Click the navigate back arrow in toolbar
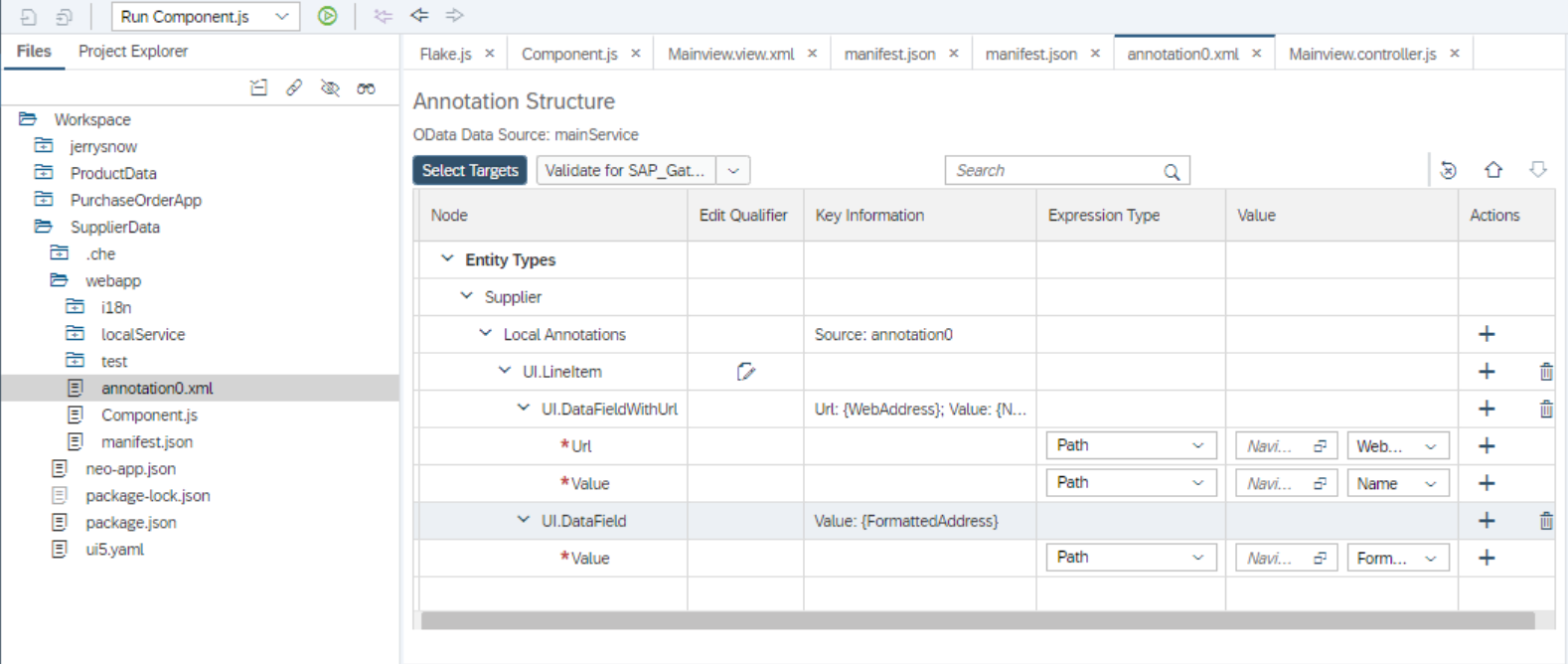The width and height of the screenshot is (1568, 664). [419, 16]
